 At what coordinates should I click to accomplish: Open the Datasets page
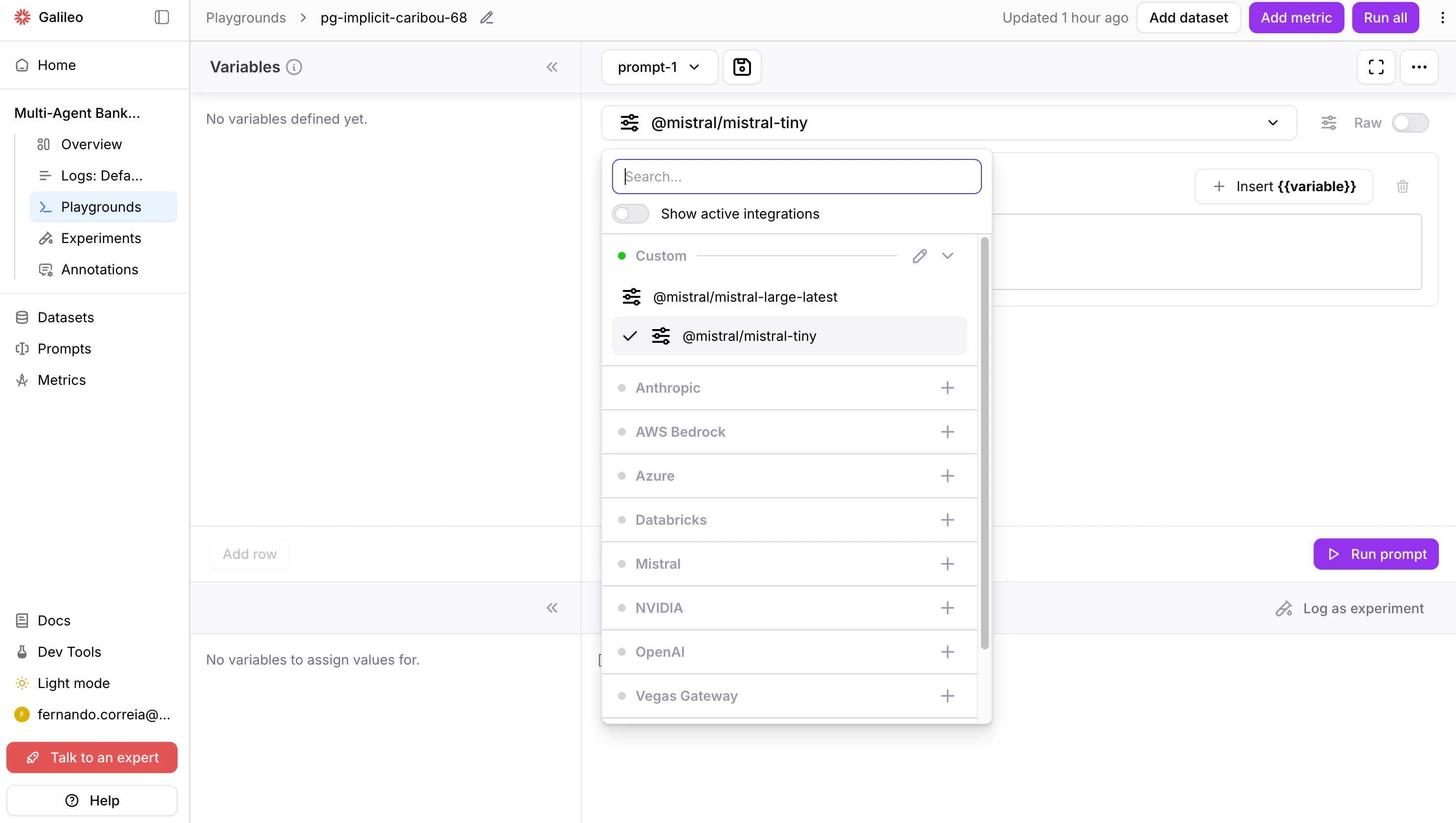65,317
